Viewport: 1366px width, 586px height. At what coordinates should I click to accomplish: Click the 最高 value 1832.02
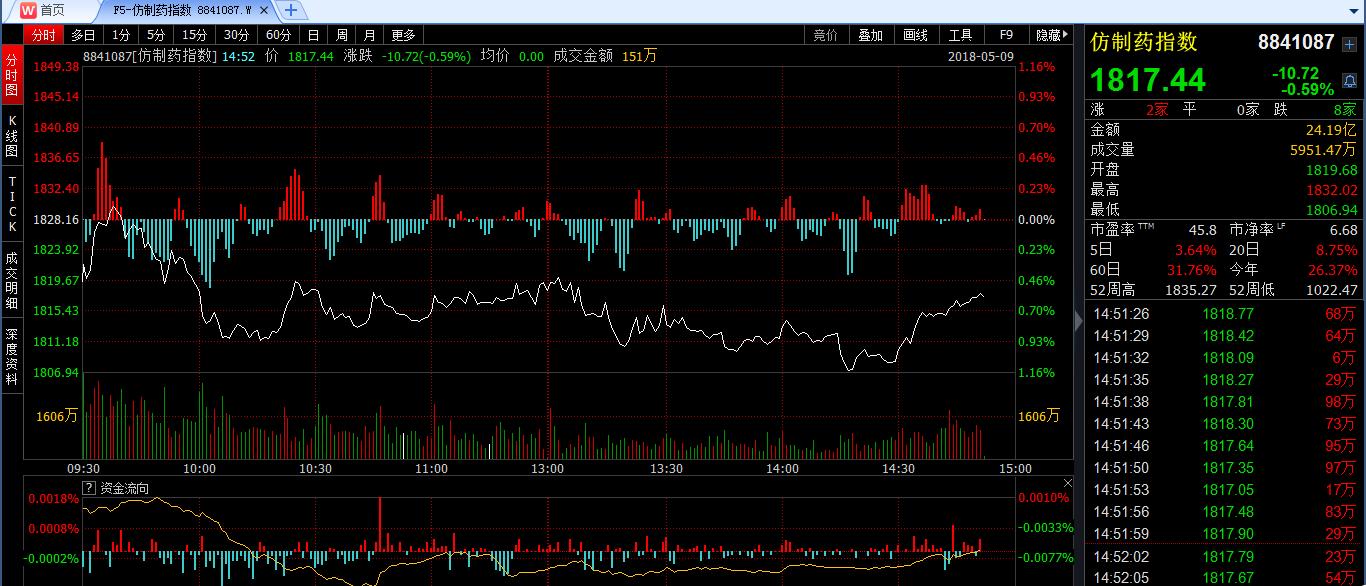1332,190
